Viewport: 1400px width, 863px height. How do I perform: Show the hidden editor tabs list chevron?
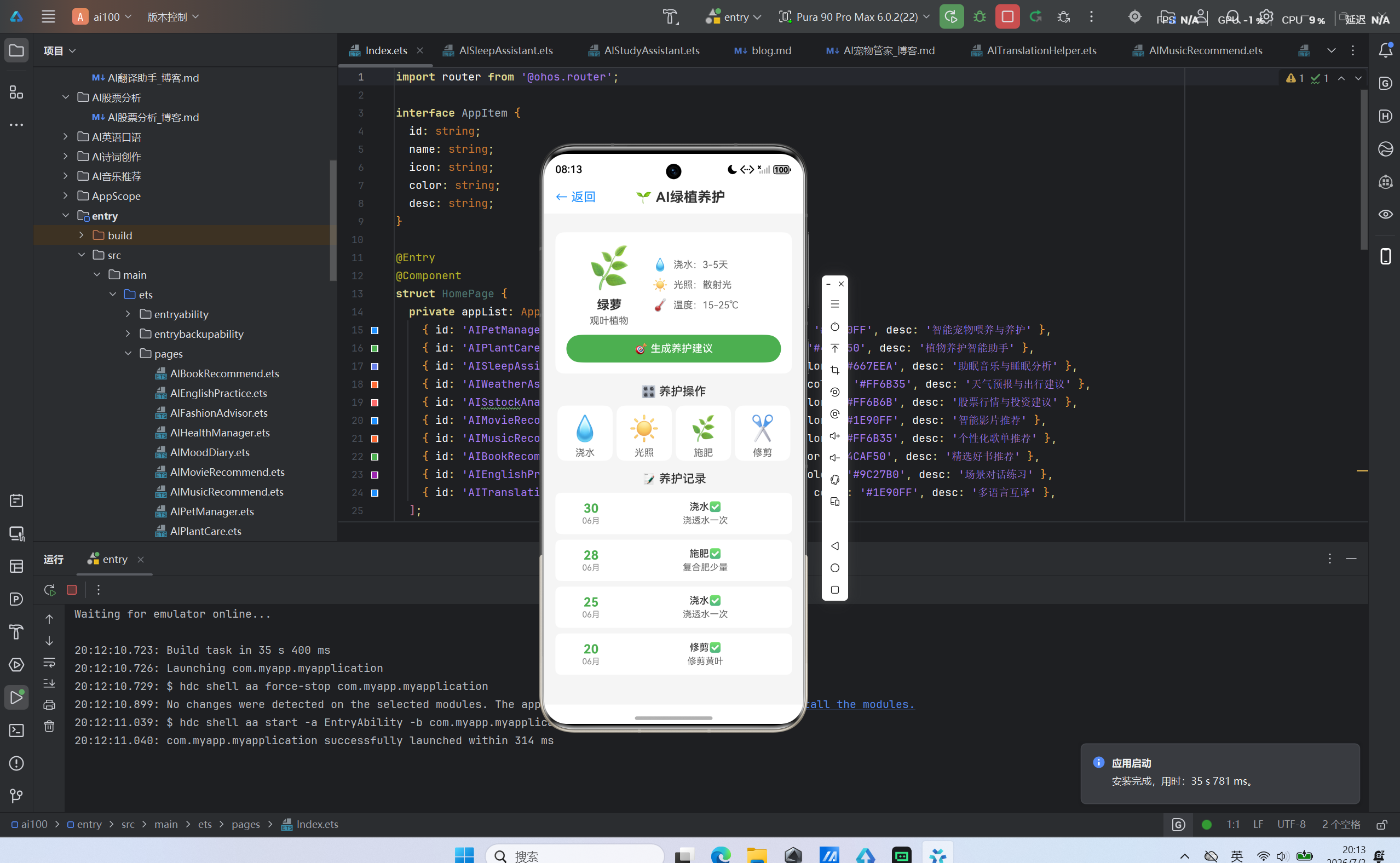click(1331, 50)
